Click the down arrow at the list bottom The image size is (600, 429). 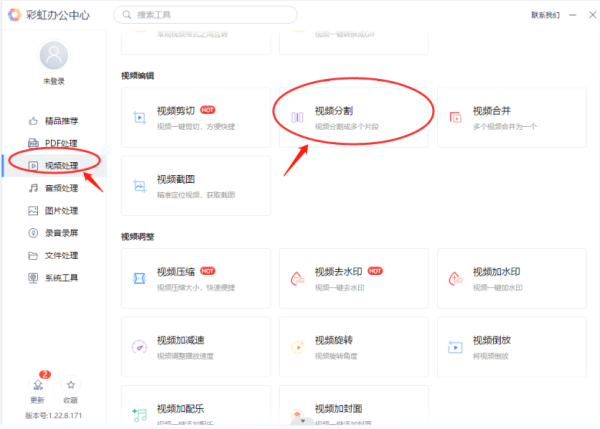click(x=303, y=421)
